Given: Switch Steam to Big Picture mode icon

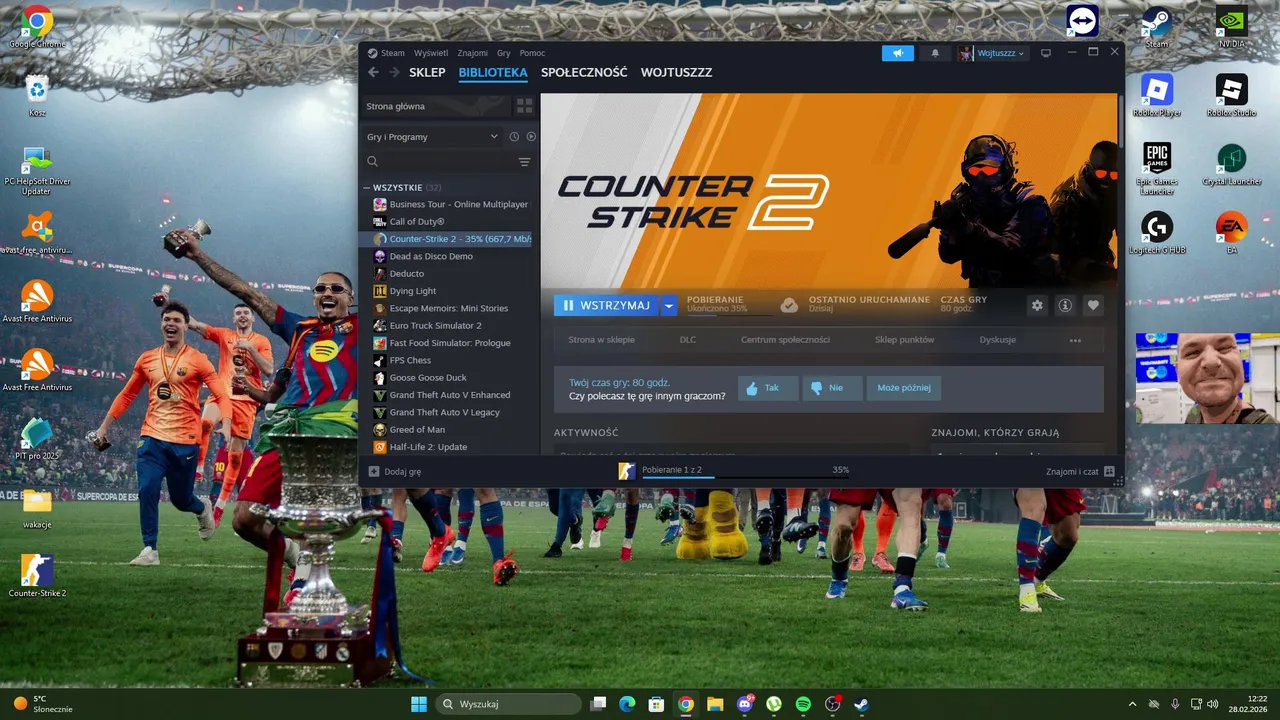Looking at the screenshot, I should coord(1046,53).
